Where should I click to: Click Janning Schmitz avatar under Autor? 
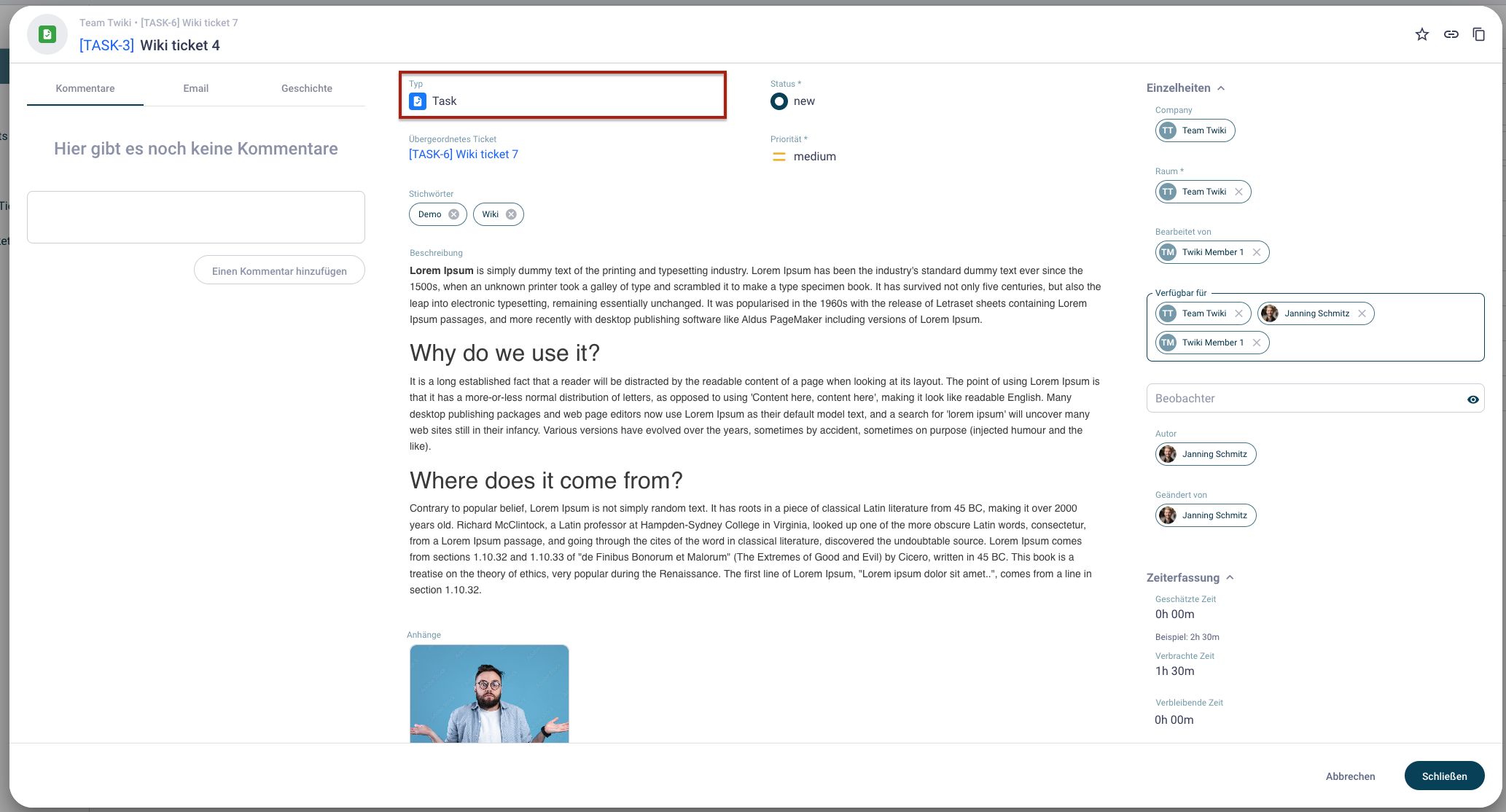(x=1168, y=454)
